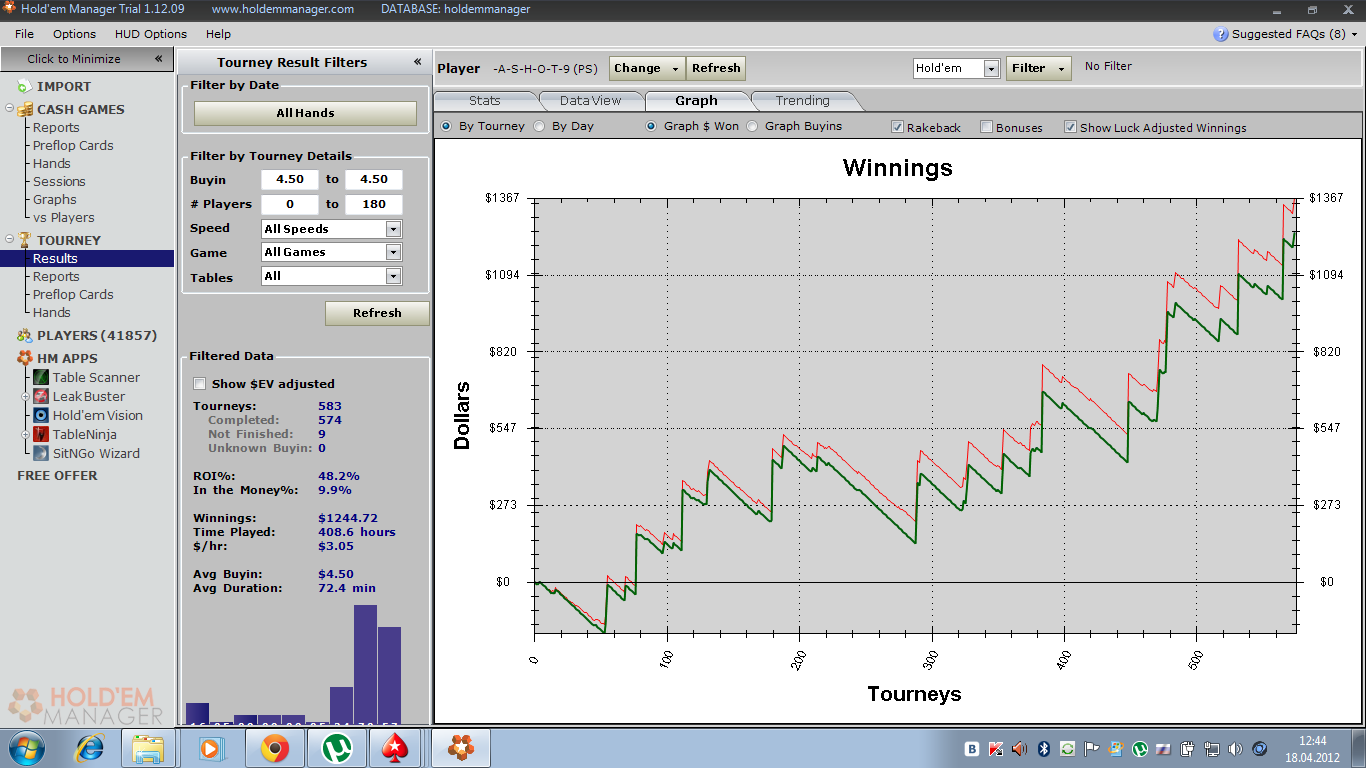1366x768 pixels.
Task: Open the Options menu
Action: (75, 34)
